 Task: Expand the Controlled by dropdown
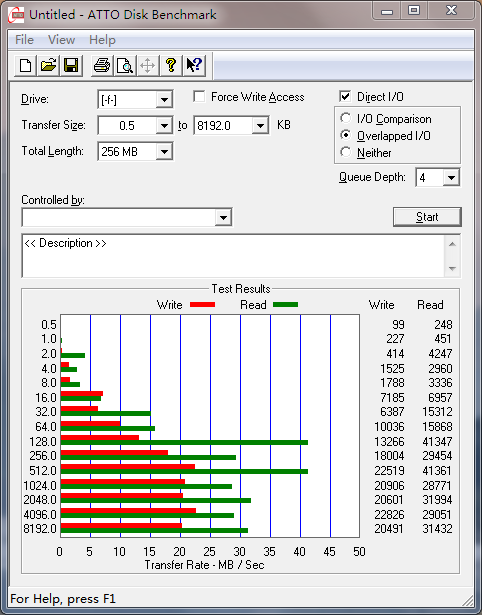pos(223,217)
